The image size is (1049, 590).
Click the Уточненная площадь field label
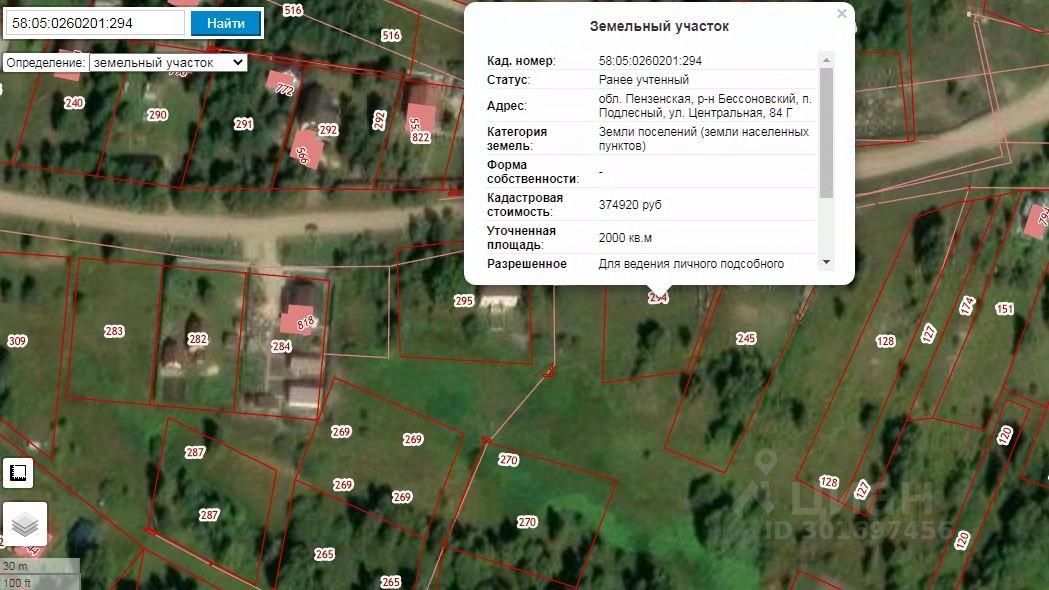pos(521,237)
